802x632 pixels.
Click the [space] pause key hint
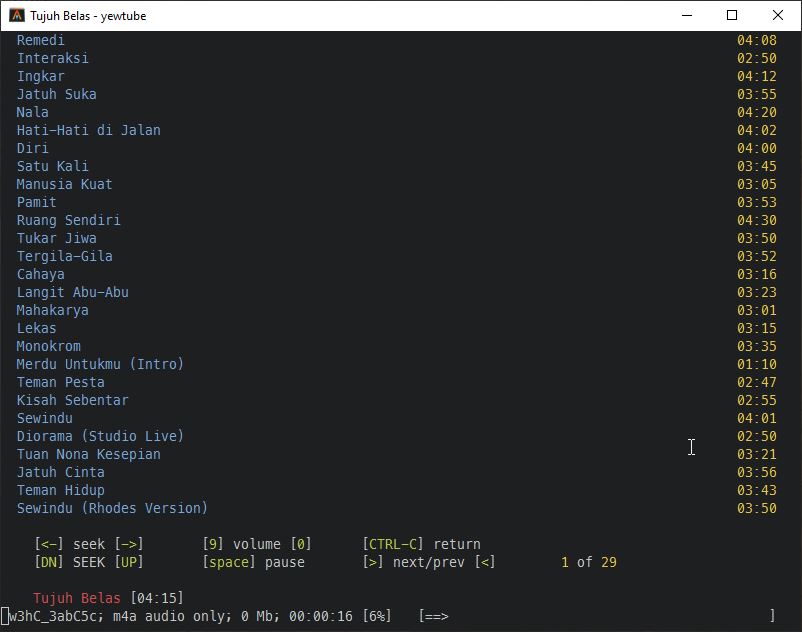229,562
